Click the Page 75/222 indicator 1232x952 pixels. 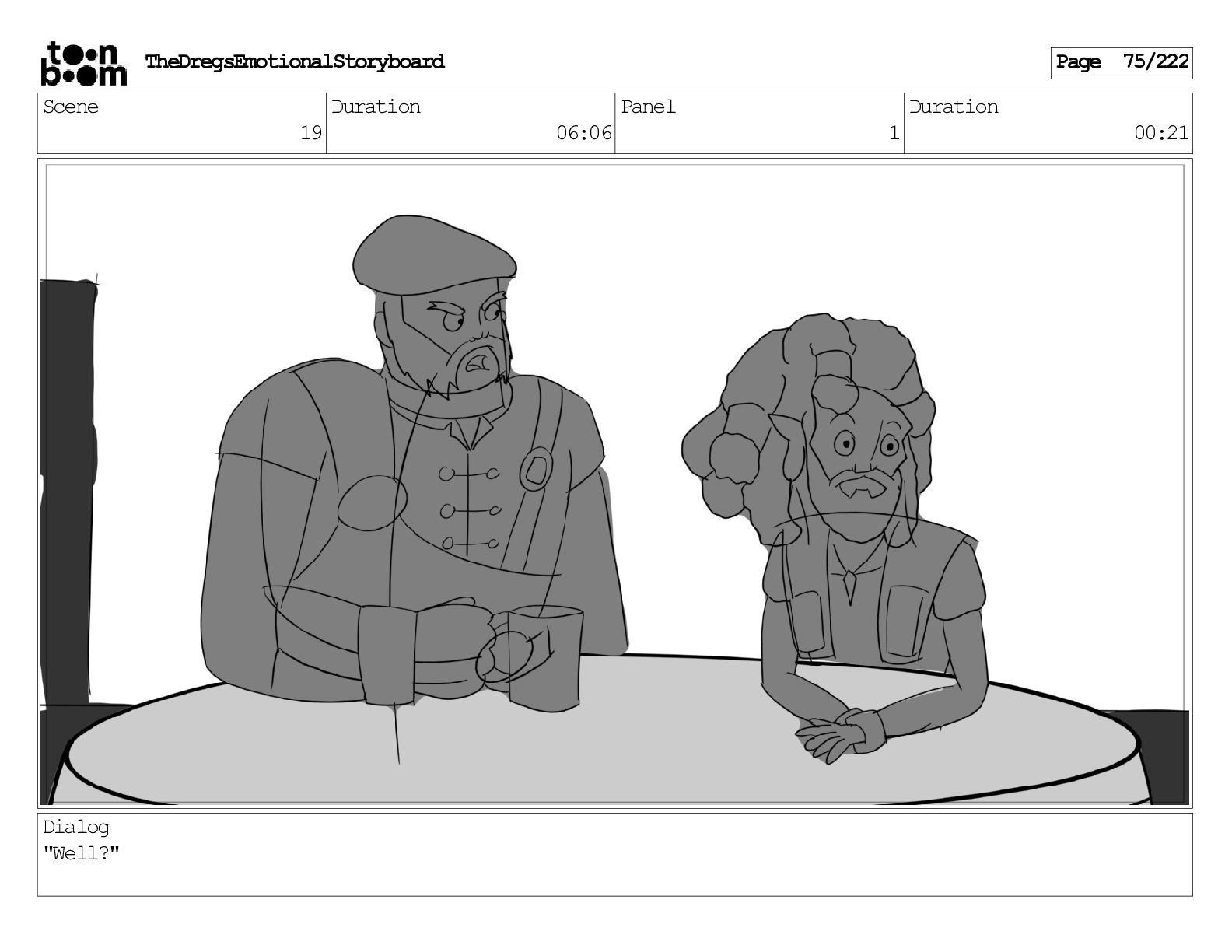[x=1122, y=62]
